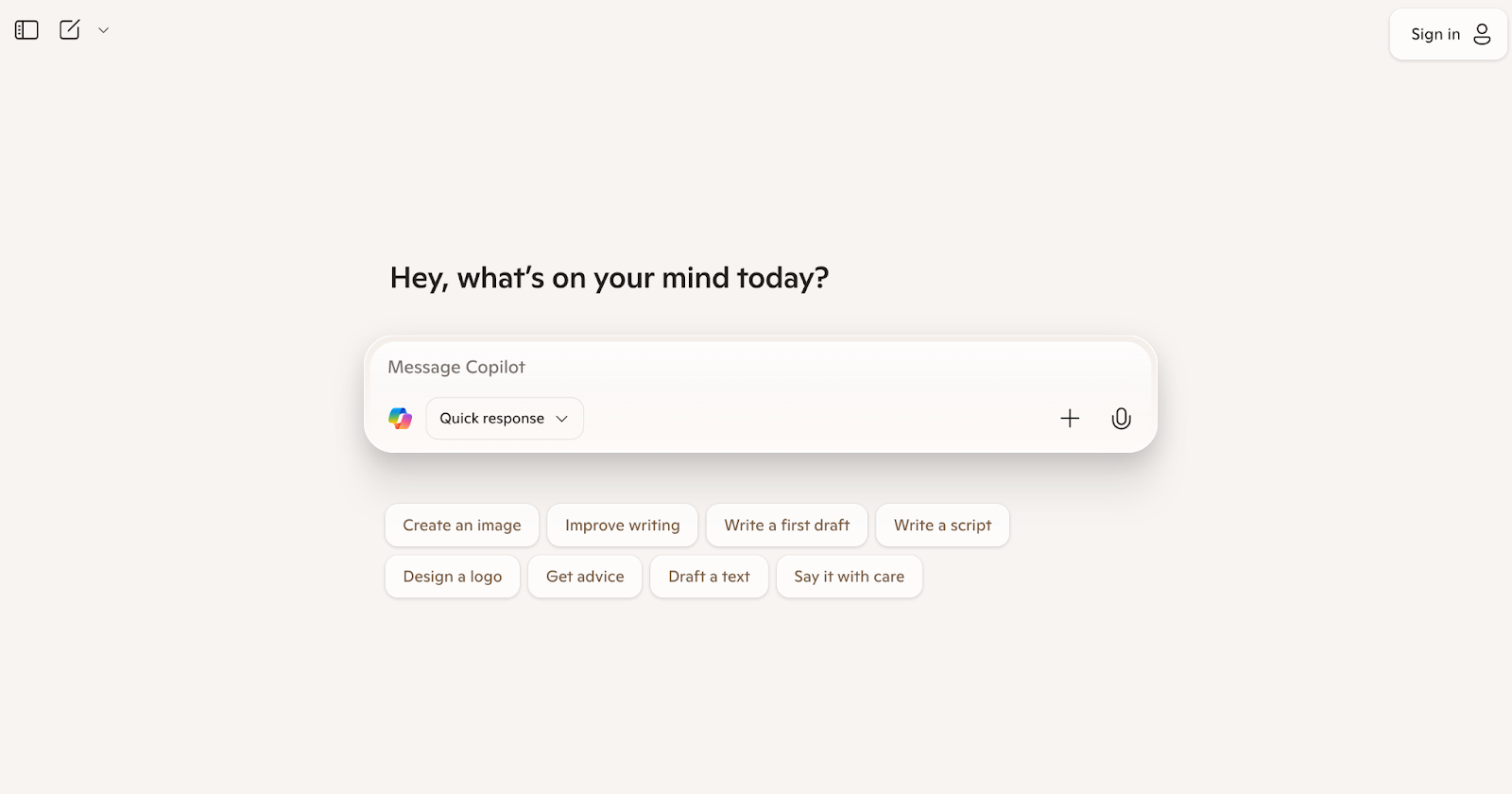Click the greeting heading text
Screen dimensions: 1512x794
610,278
